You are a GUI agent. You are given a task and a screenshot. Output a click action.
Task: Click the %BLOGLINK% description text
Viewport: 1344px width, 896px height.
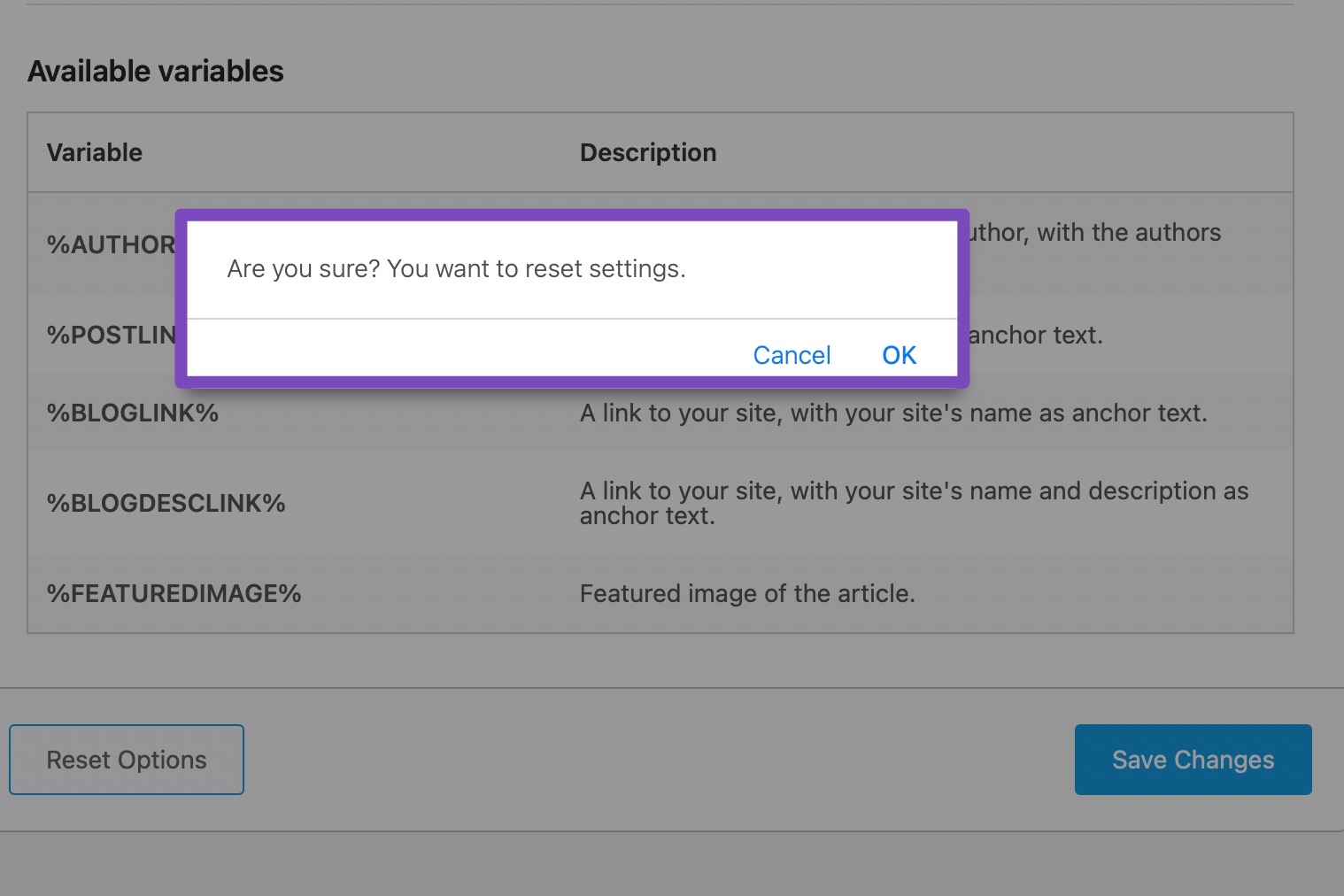tap(893, 413)
